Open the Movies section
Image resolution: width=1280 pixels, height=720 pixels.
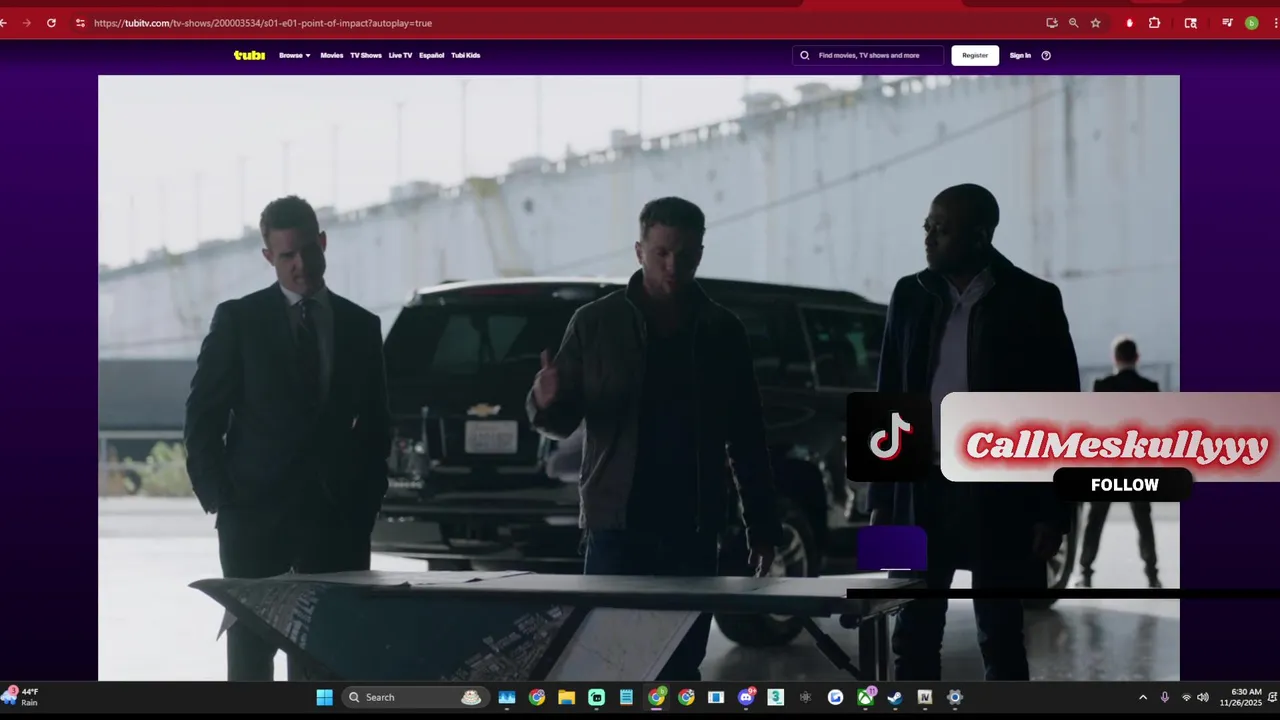[x=331, y=55]
